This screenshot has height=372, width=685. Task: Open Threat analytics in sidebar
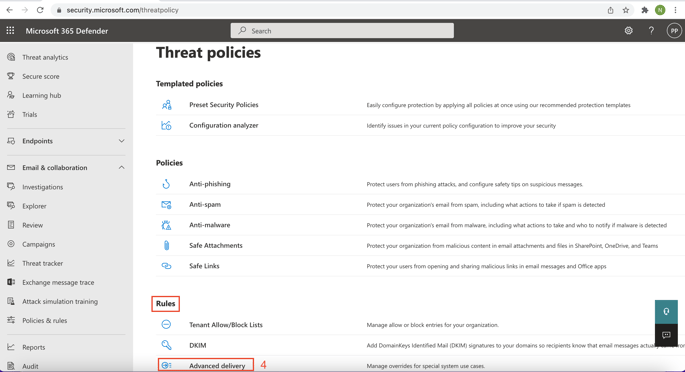[45, 57]
